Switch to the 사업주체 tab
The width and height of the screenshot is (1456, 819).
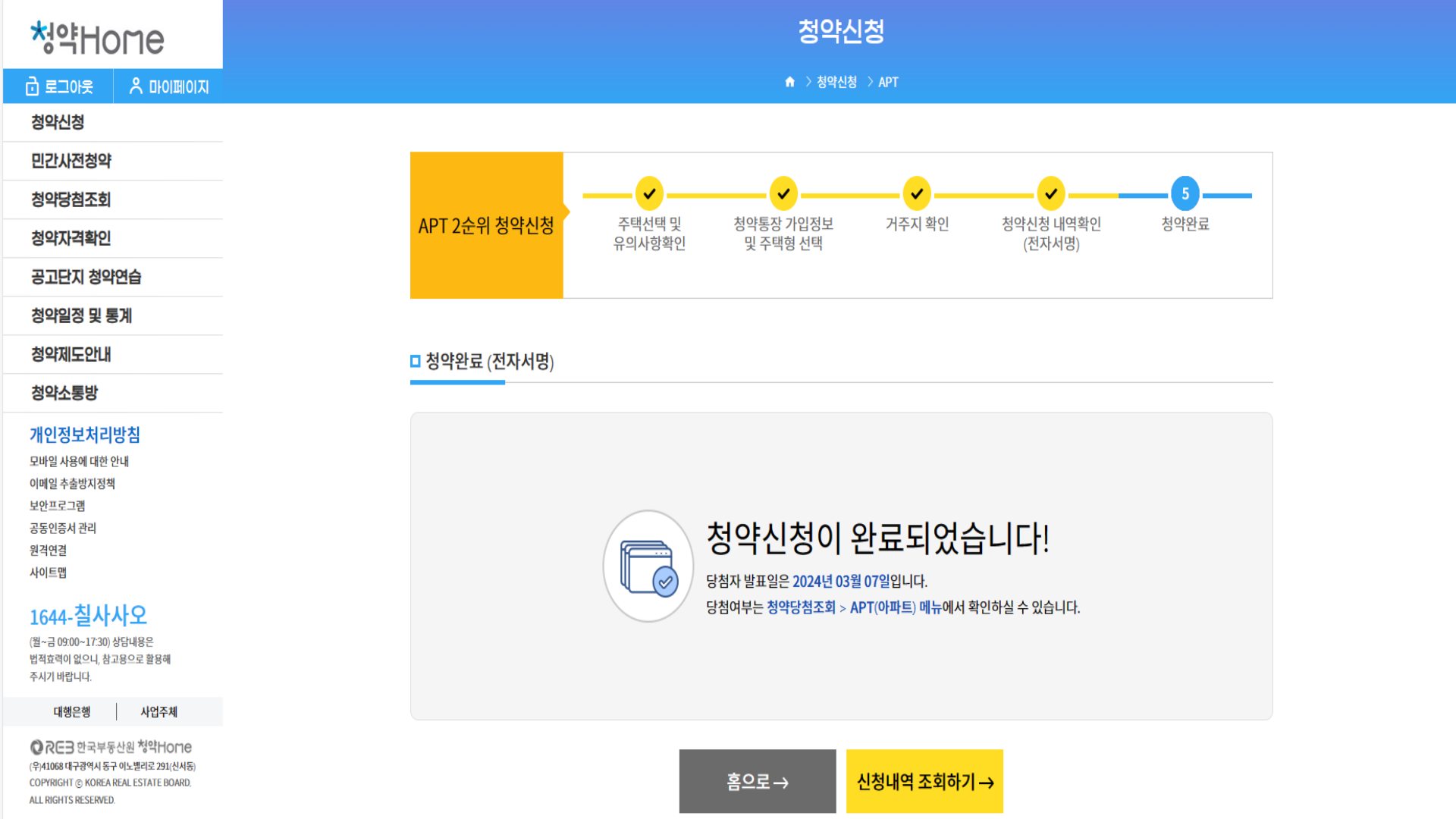(x=158, y=711)
